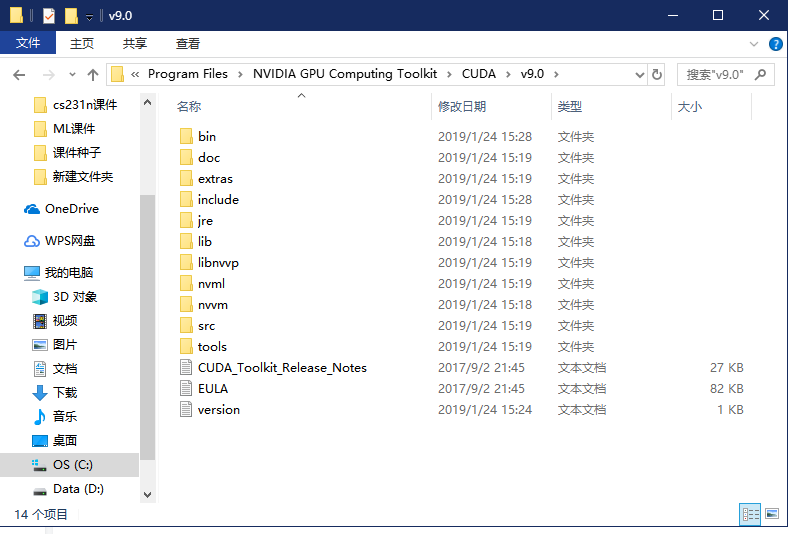795x534 pixels.
Task: Open the recent locations dropdown arrow
Action: 73,75
